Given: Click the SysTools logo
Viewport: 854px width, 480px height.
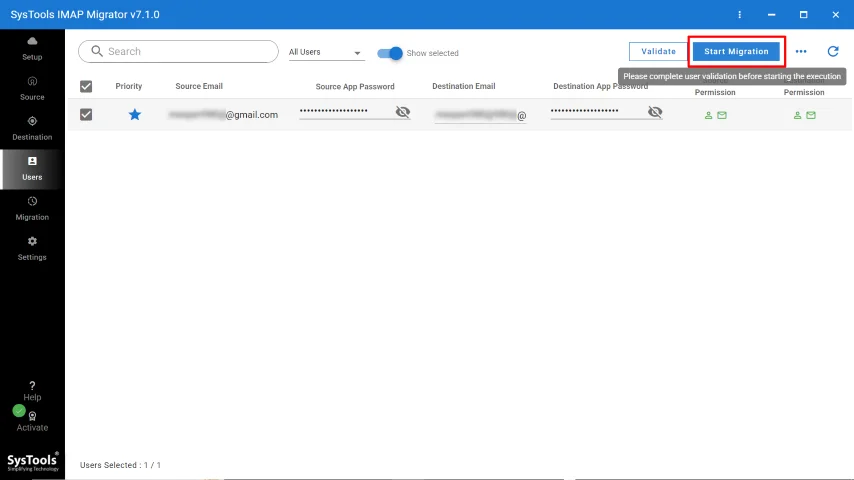Looking at the screenshot, I should (x=33, y=462).
